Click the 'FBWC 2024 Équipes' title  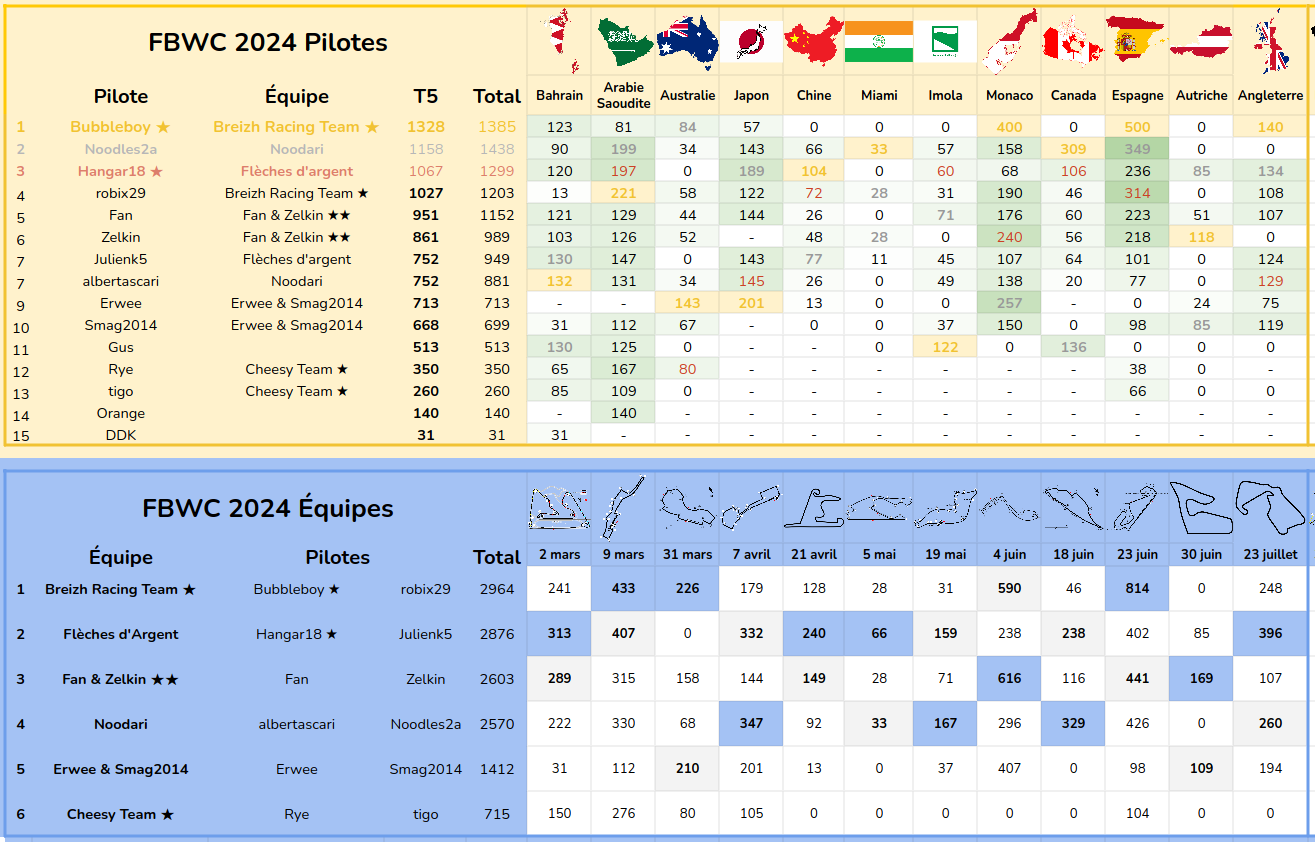(x=267, y=508)
